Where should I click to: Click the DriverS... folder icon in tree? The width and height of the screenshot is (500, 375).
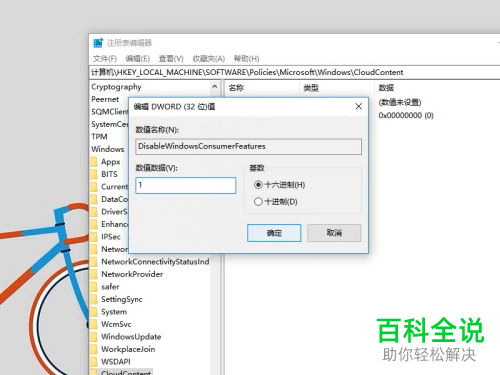coord(94,212)
